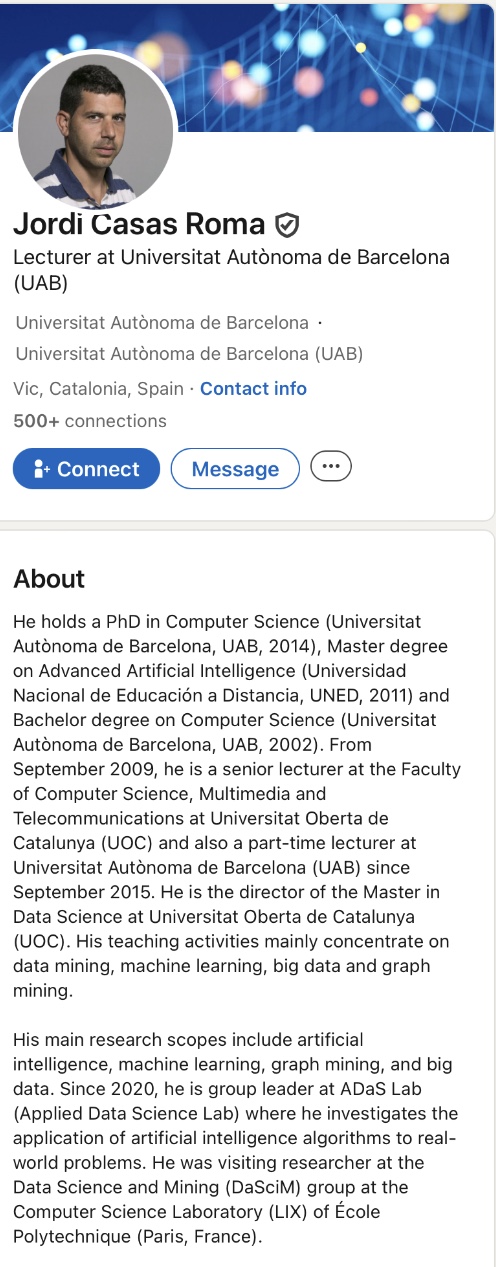Click the first About paragraph about PhD
Screen dimensions: 496x1267
click(x=237, y=804)
